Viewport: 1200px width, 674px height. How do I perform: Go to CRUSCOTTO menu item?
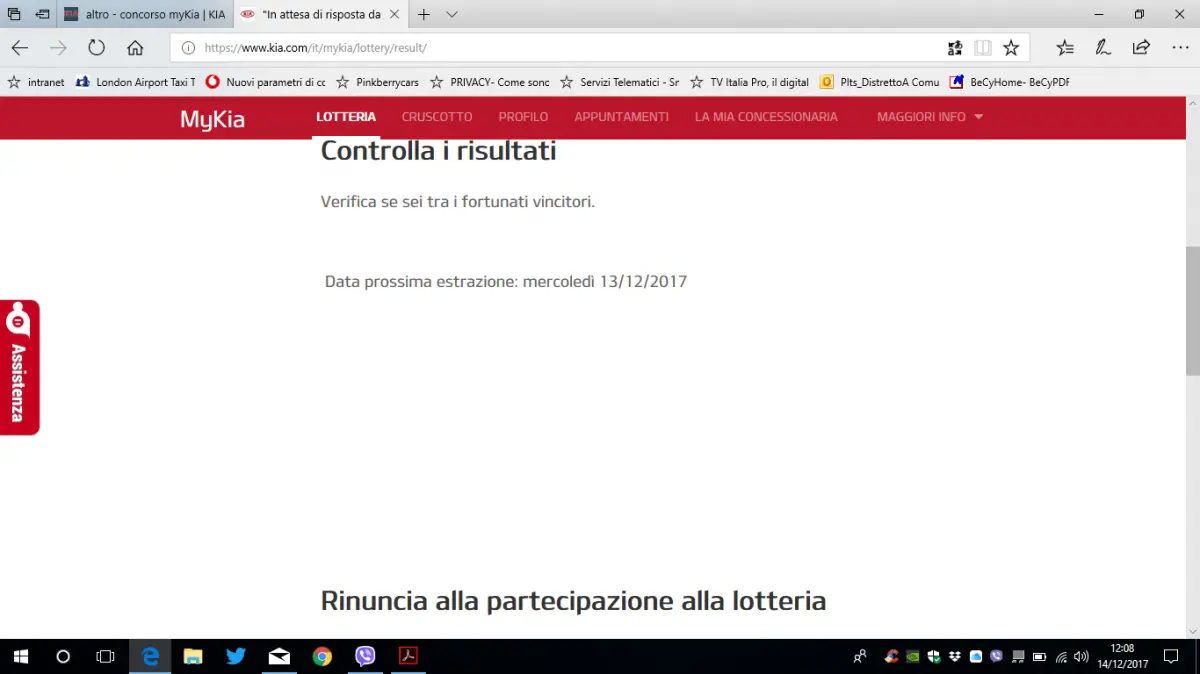pos(437,117)
